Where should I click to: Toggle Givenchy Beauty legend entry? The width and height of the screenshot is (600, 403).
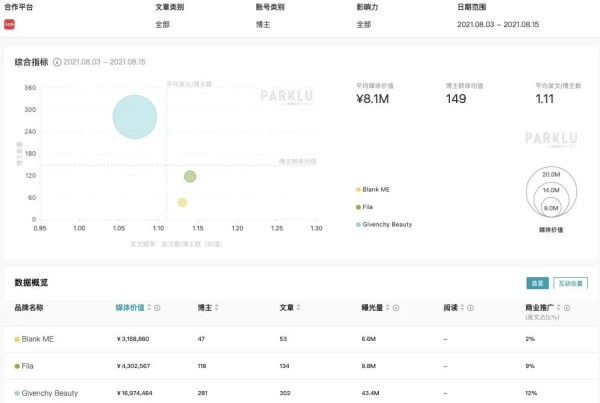tap(384, 225)
